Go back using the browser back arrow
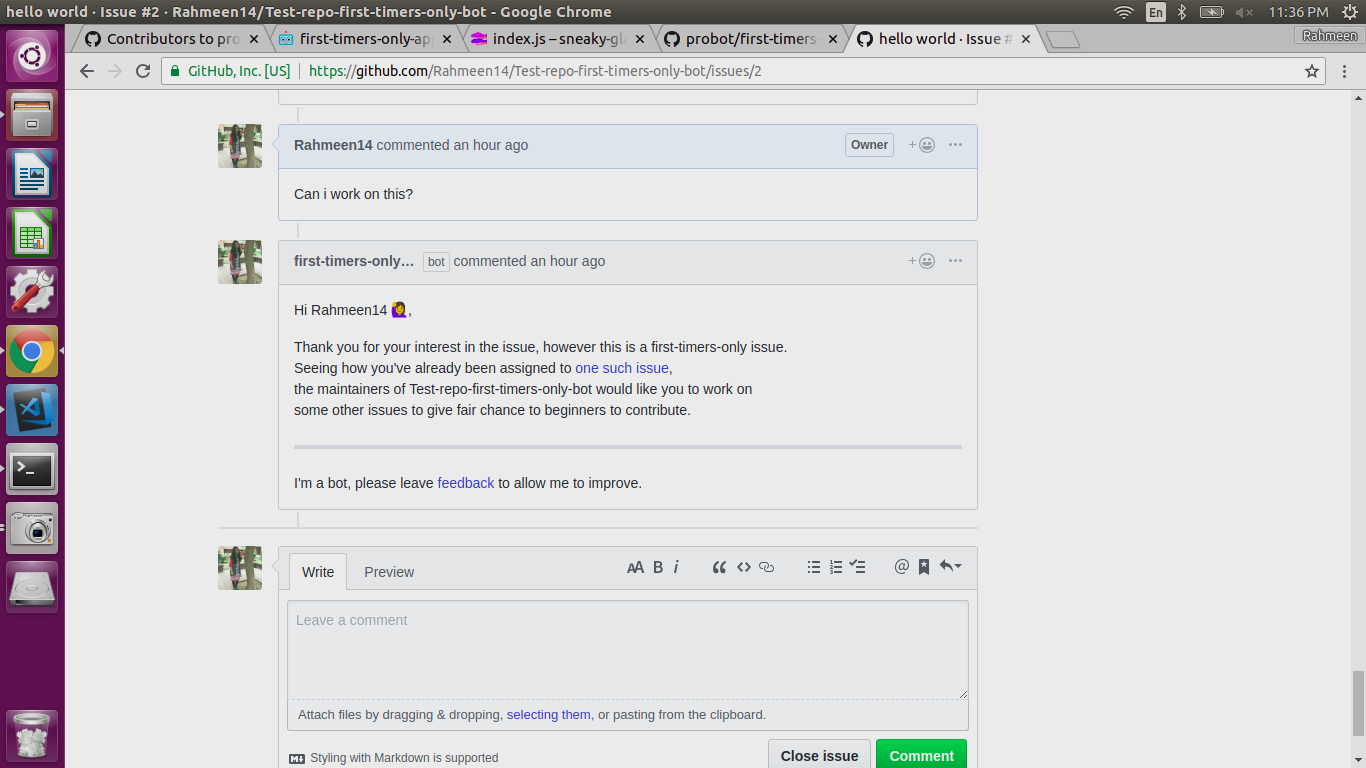 pyautogui.click(x=87, y=71)
